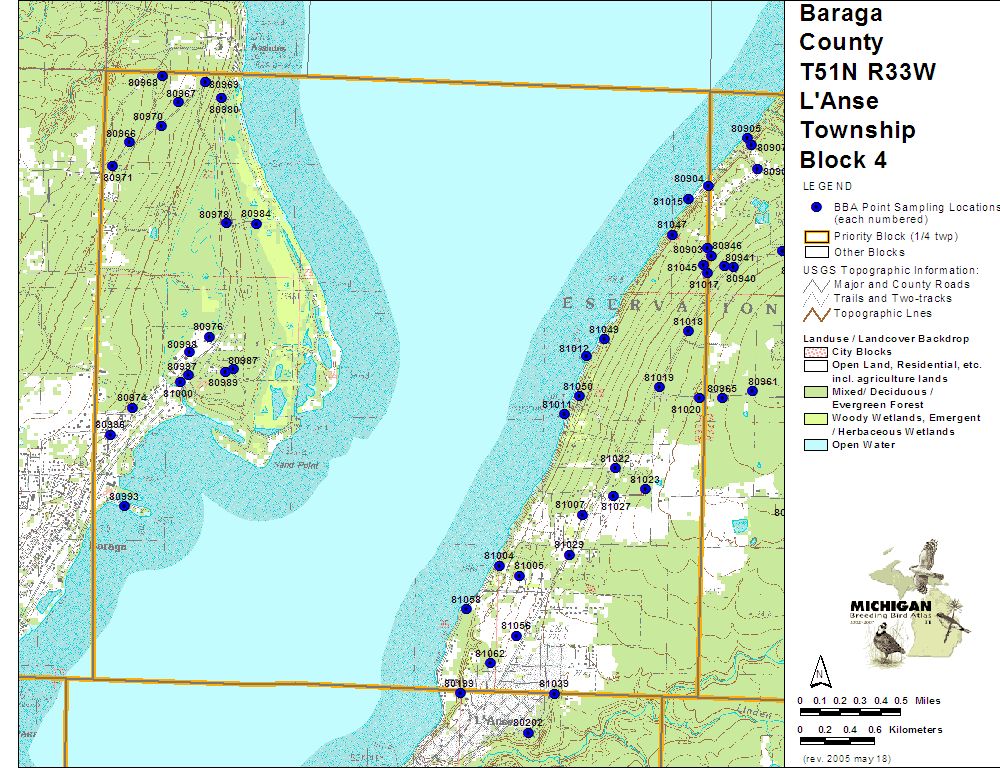Select the sampling point labeled 80978
The image size is (1000, 768).
point(226,223)
